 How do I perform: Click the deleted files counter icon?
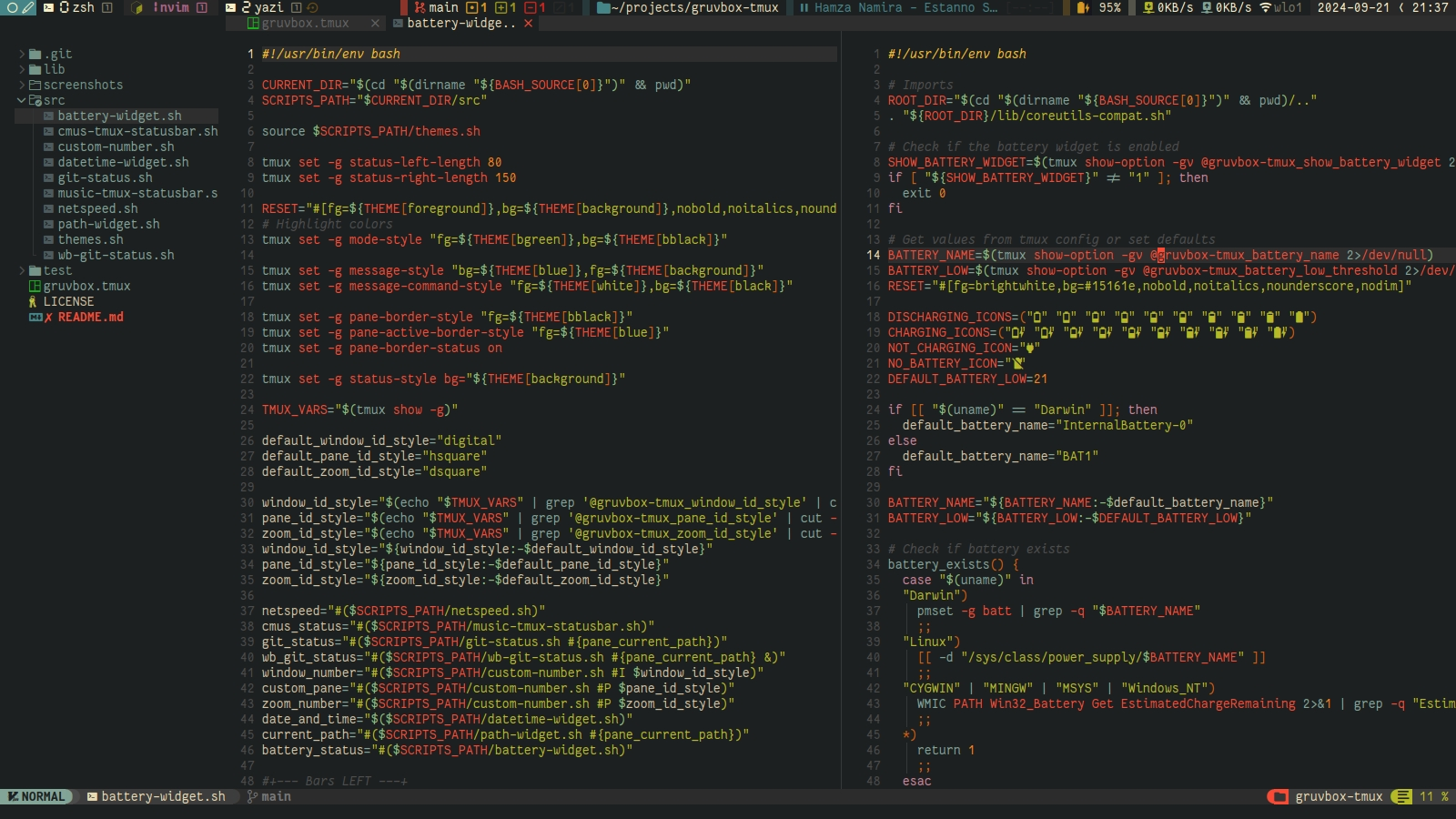(530, 7)
